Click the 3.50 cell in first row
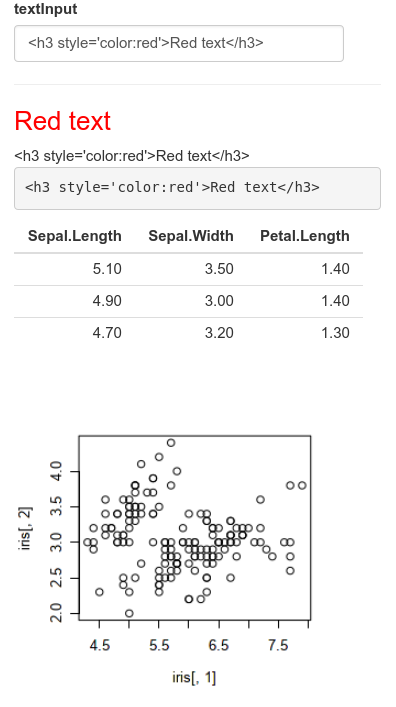 click(219, 269)
